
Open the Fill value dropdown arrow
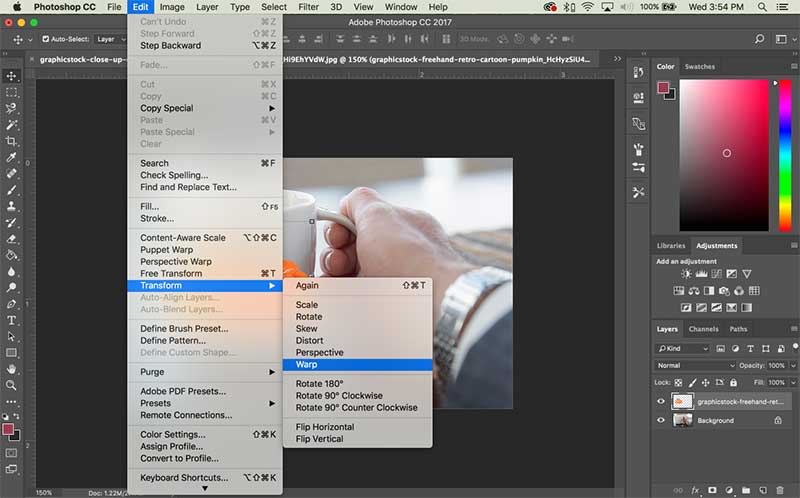point(793,382)
